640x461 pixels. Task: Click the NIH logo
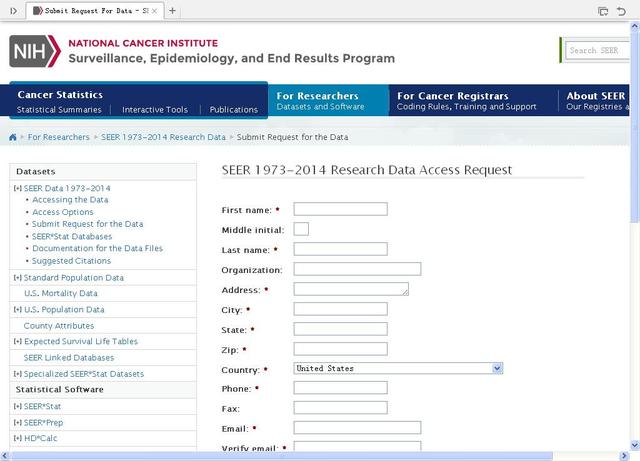(x=35, y=51)
